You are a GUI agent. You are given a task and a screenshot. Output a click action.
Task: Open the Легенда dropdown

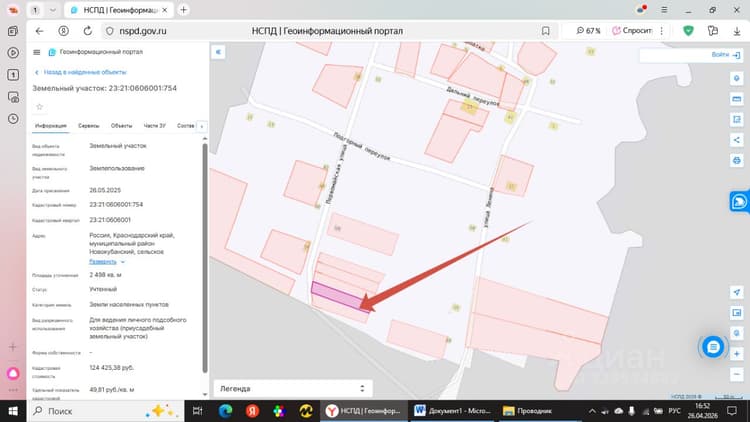point(293,389)
